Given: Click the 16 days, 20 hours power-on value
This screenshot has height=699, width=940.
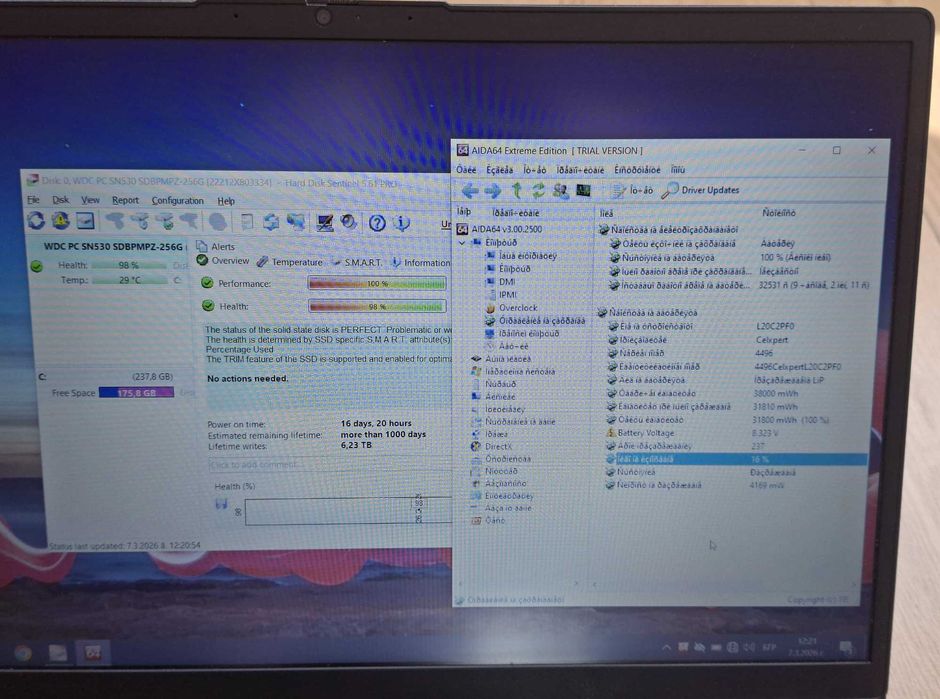Looking at the screenshot, I should pos(376,423).
